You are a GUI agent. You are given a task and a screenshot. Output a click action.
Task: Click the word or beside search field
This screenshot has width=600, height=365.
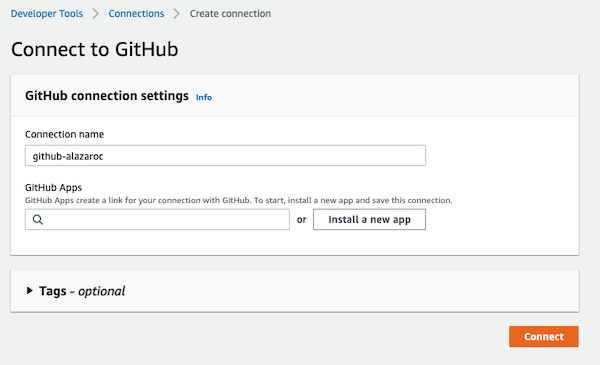302,220
